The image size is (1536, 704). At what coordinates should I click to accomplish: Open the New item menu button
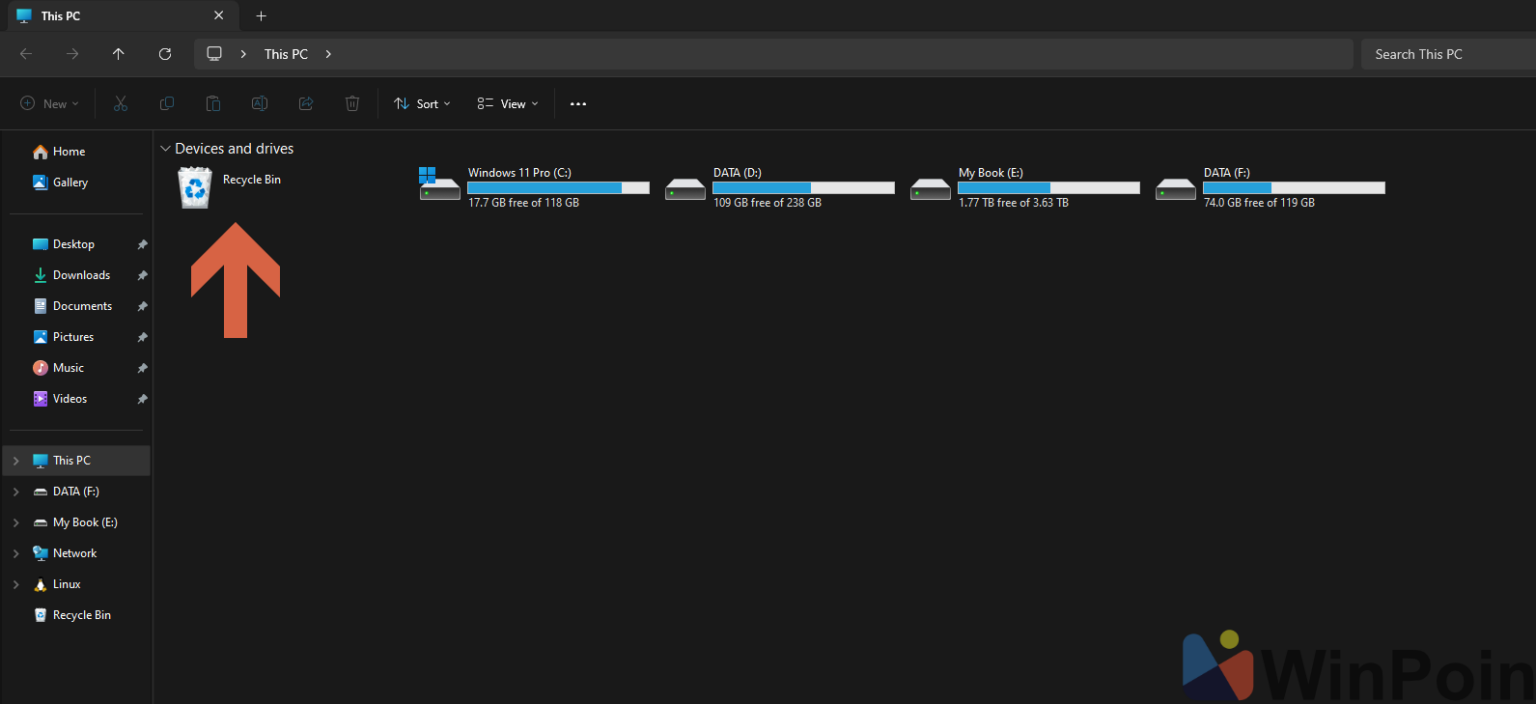(48, 103)
